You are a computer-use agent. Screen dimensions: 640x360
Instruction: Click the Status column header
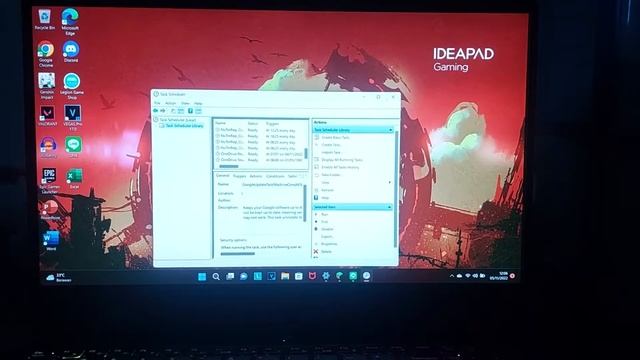253,123
